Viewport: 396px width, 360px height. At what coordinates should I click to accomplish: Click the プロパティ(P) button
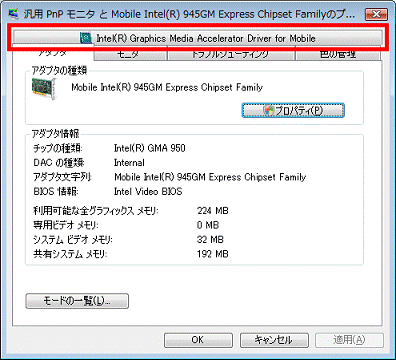coord(293,110)
